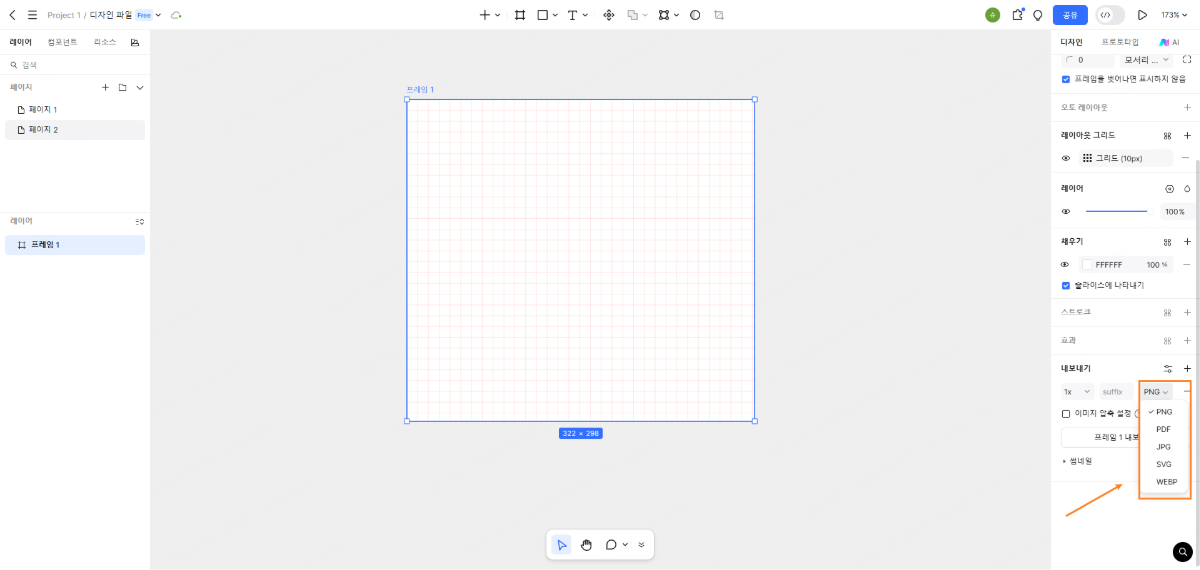Toggle visibility of the layout grid

pyautogui.click(x=1066, y=158)
